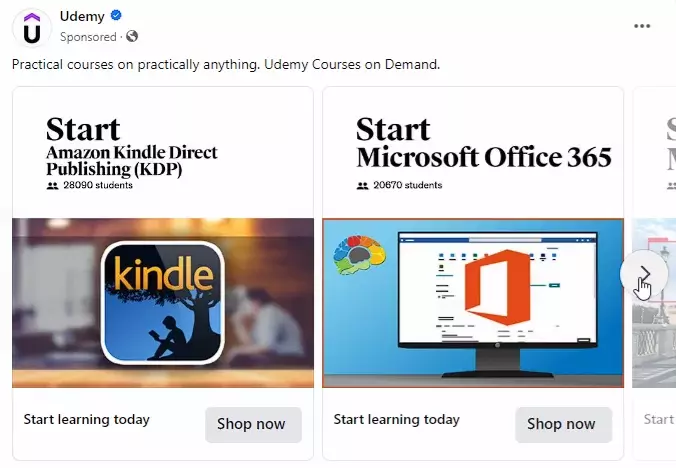
Task: Click Start learning today under Office card
Action: (x=396, y=419)
